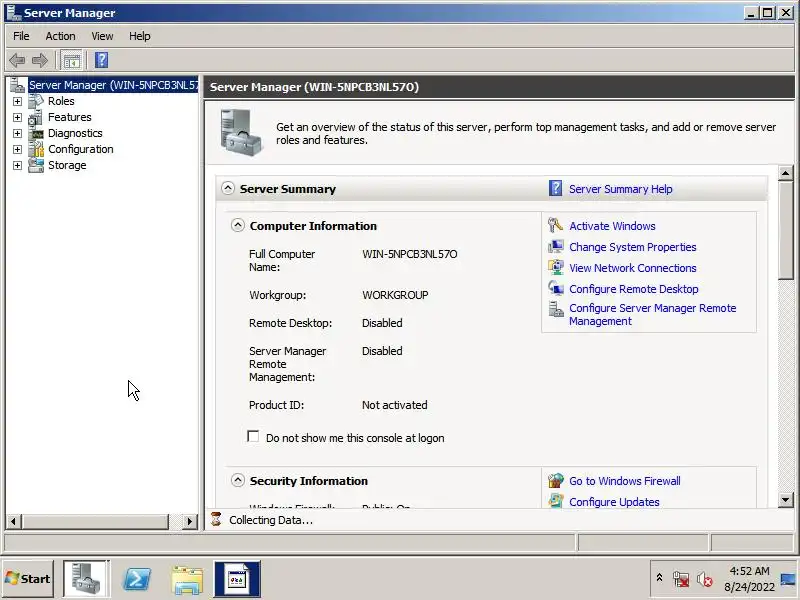
Task: Click Configure Server Manager Remote Management link
Action: click(x=653, y=315)
